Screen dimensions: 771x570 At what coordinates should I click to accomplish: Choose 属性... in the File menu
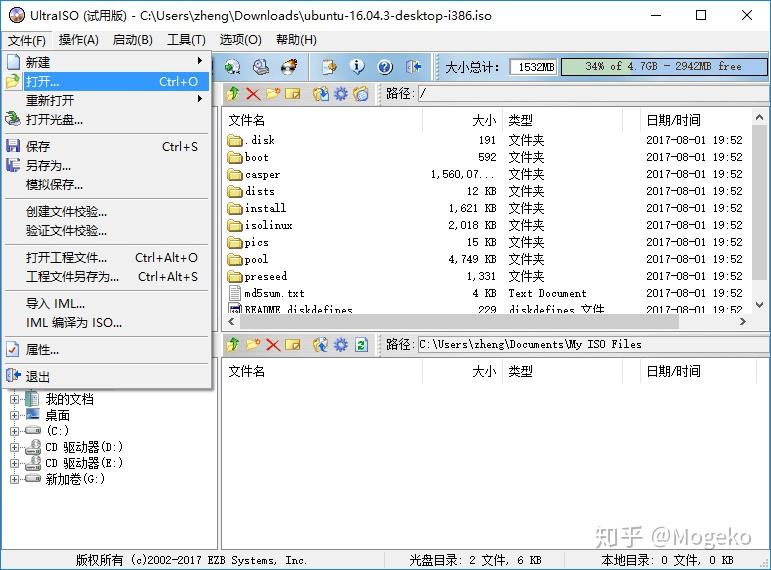coord(107,350)
